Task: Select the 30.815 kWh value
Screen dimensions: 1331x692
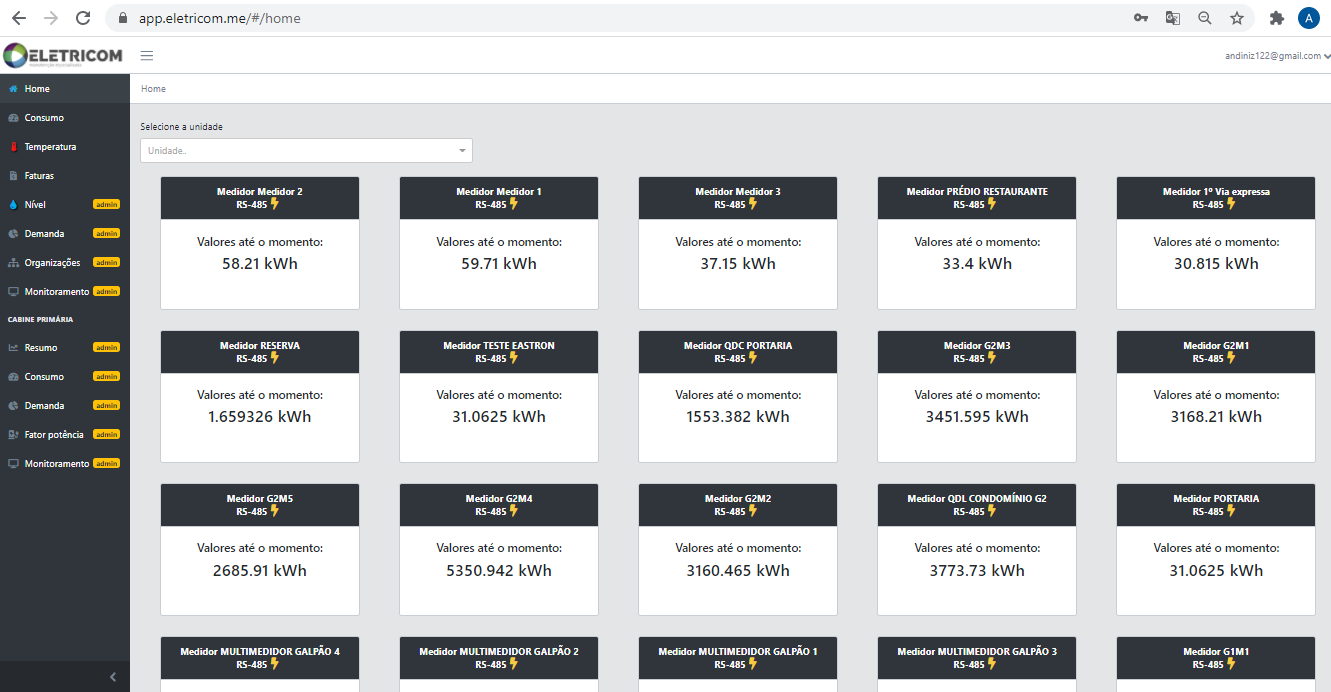Action: pyautogui.click(x=1216, y=264)
